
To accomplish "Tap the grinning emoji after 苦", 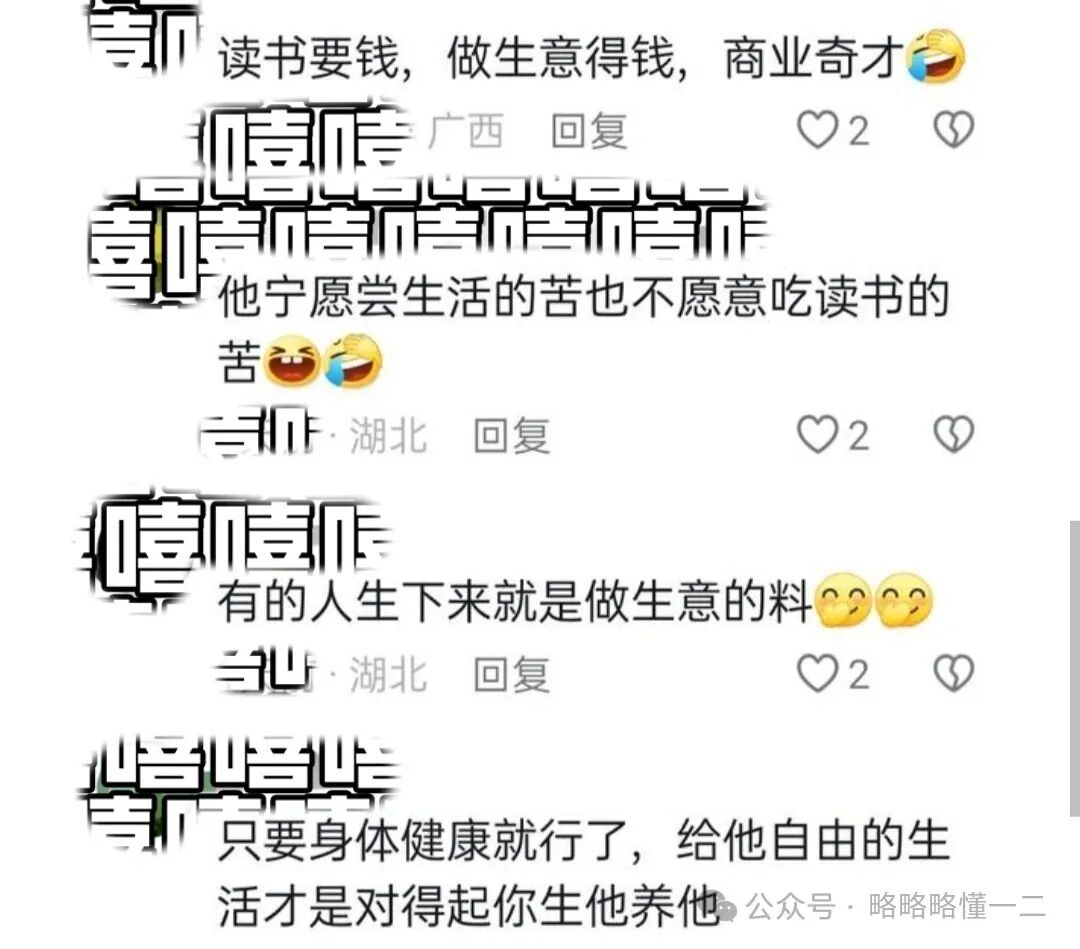I will [293, 360].
